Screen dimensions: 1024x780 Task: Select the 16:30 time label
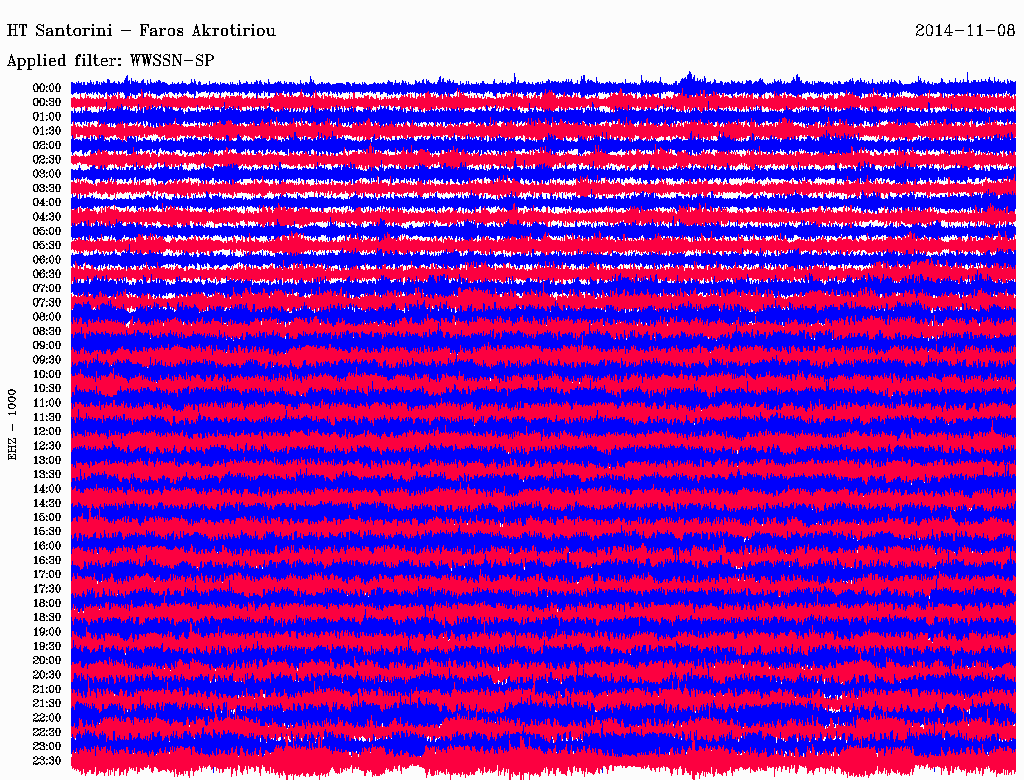(47, 560)
